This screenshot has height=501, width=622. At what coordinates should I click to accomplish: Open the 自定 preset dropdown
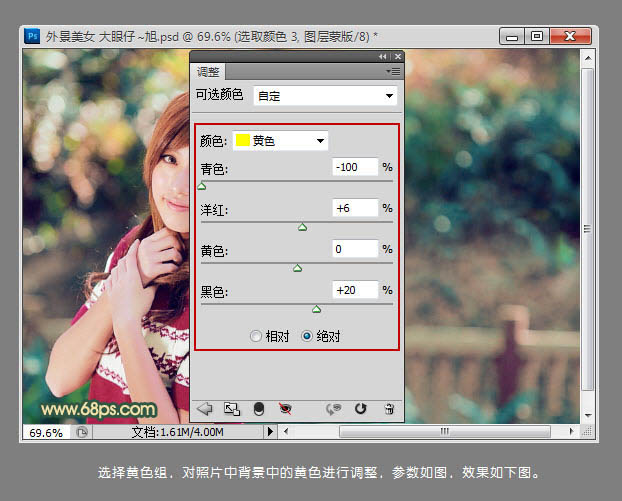[x=325, y=96]
